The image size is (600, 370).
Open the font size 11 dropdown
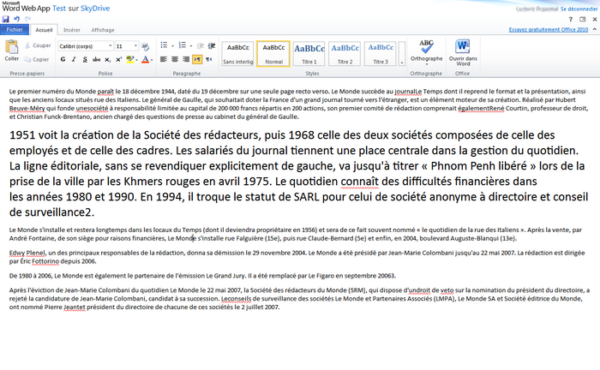point(127,46)
